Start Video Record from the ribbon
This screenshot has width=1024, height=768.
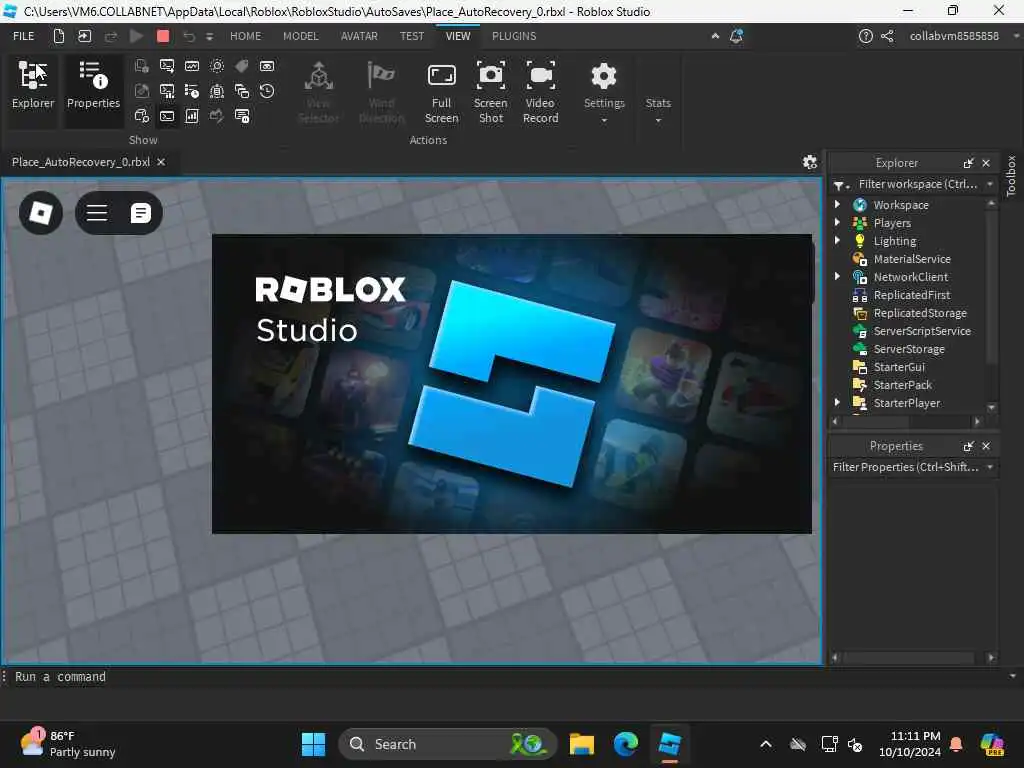541,93
